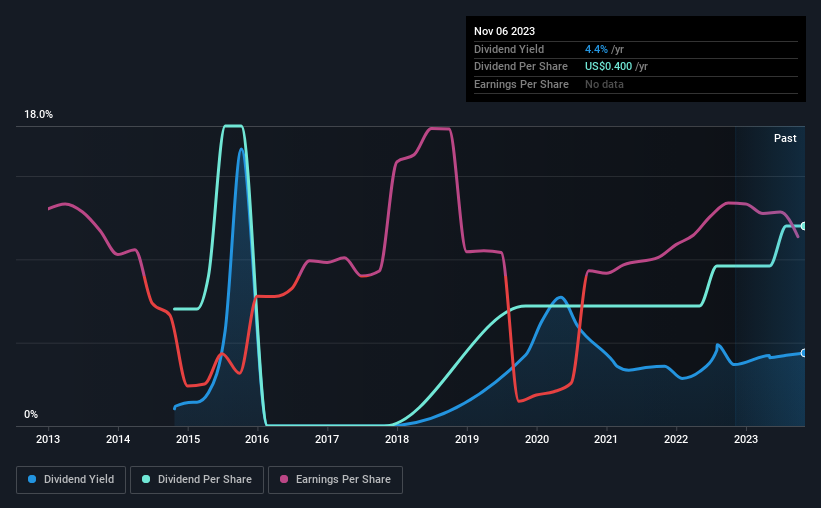Click the 18.0% y-axis label
The height and width of the screenshot is (508, 821).
(x=38, y=114)
